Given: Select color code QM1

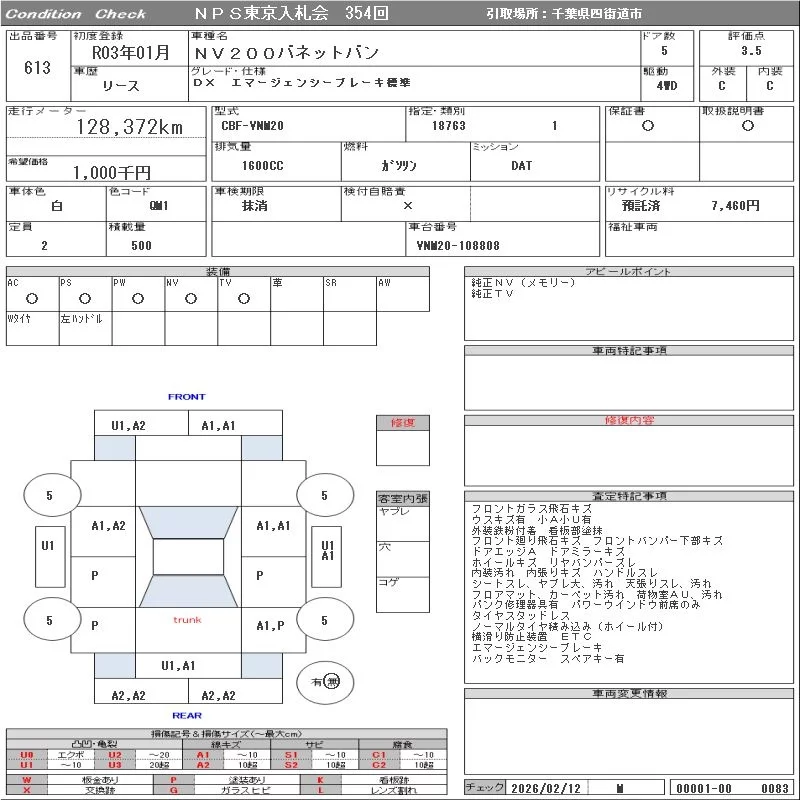Looking at the screenshot, I should 159,206.
